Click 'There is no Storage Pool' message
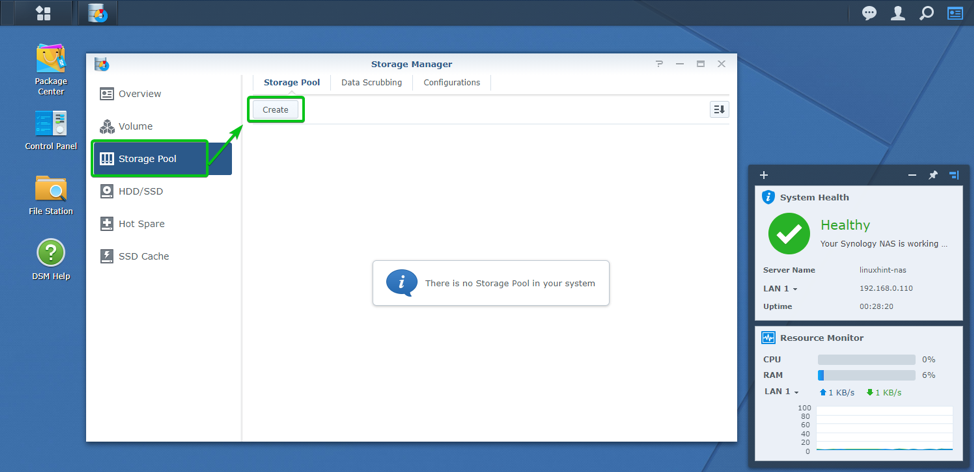The image size is (974, 472). pos(510,283)
